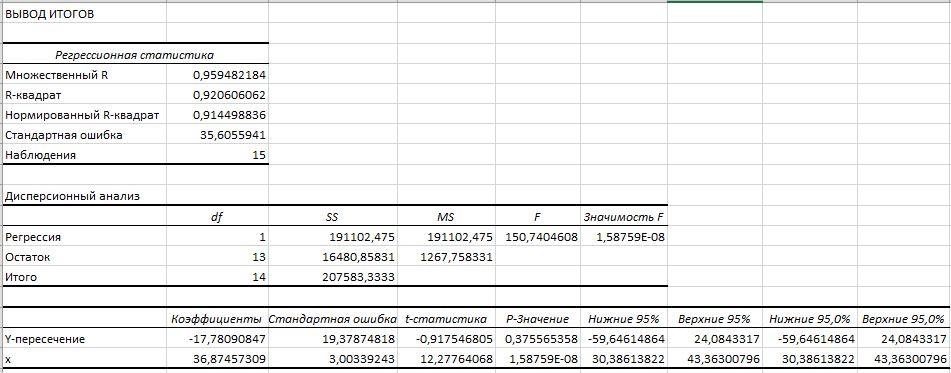Viewport: 951px width, 373px height.
Task: Click 43,36300796 under Верхние 95%
Action: click(723, 359)
